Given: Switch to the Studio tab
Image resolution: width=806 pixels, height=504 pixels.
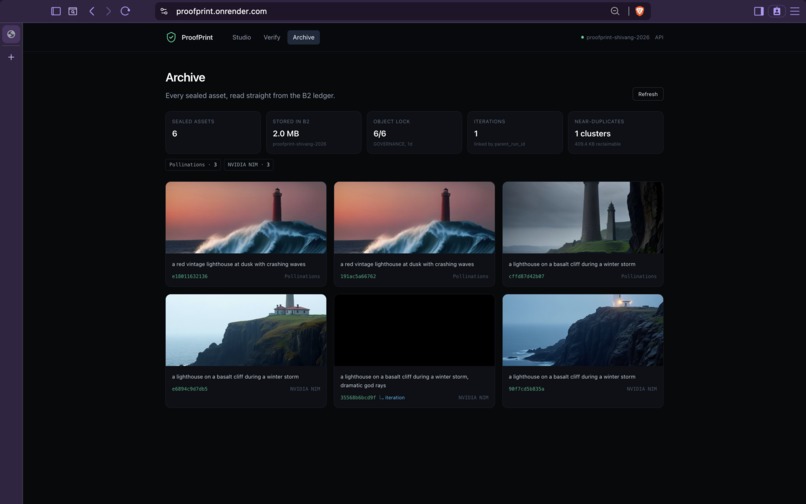Looking at the screenshot, I should [242, 37].
